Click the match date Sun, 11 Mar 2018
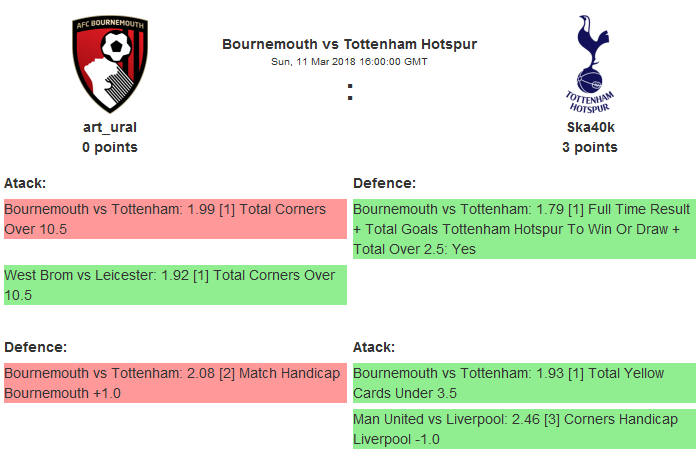This screenshot has height=460, width=700. click(x=349, y=61)
